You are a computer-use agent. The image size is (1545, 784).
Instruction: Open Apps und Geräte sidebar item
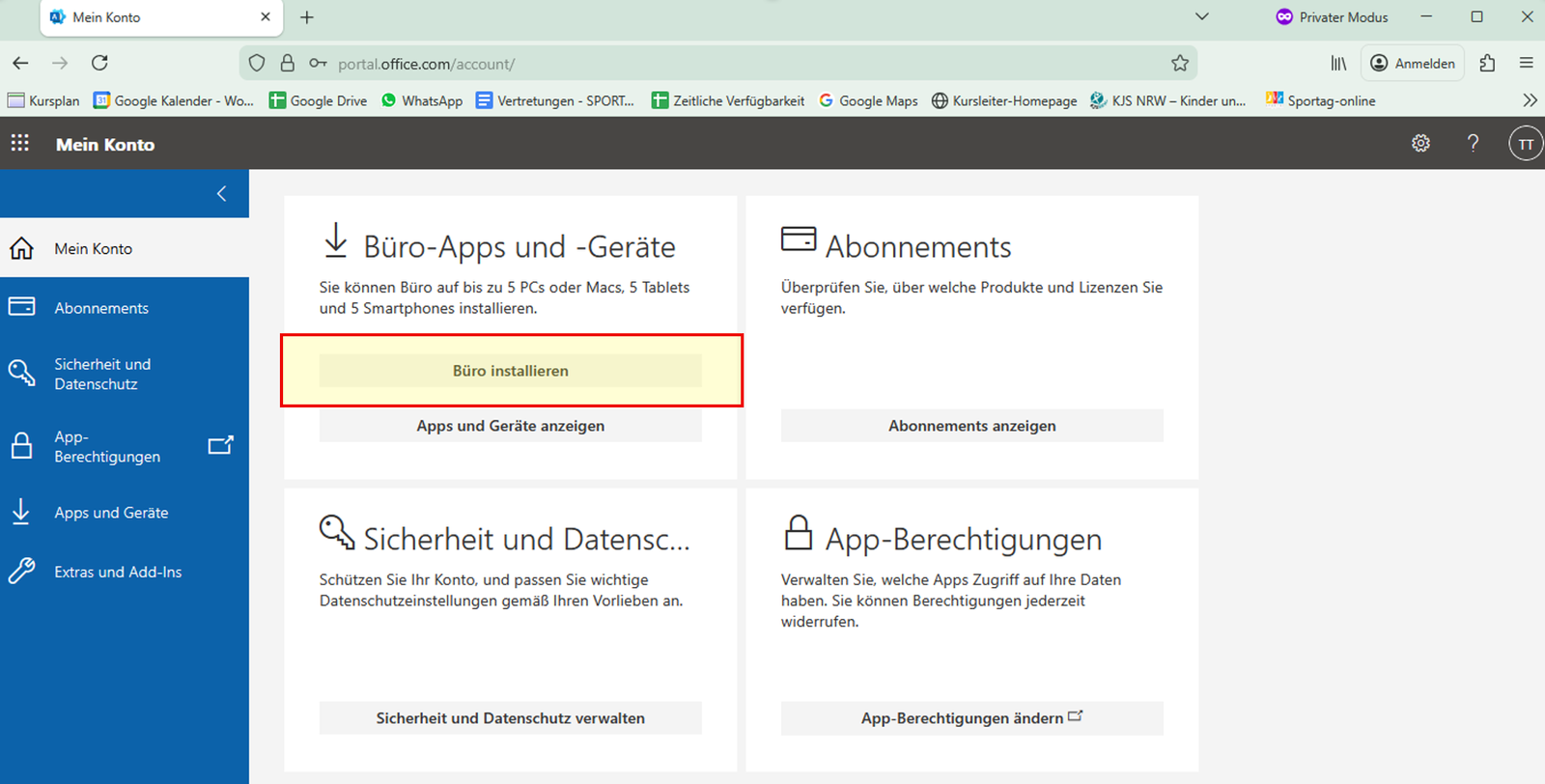pyautogui.click(x=111, y=513)
